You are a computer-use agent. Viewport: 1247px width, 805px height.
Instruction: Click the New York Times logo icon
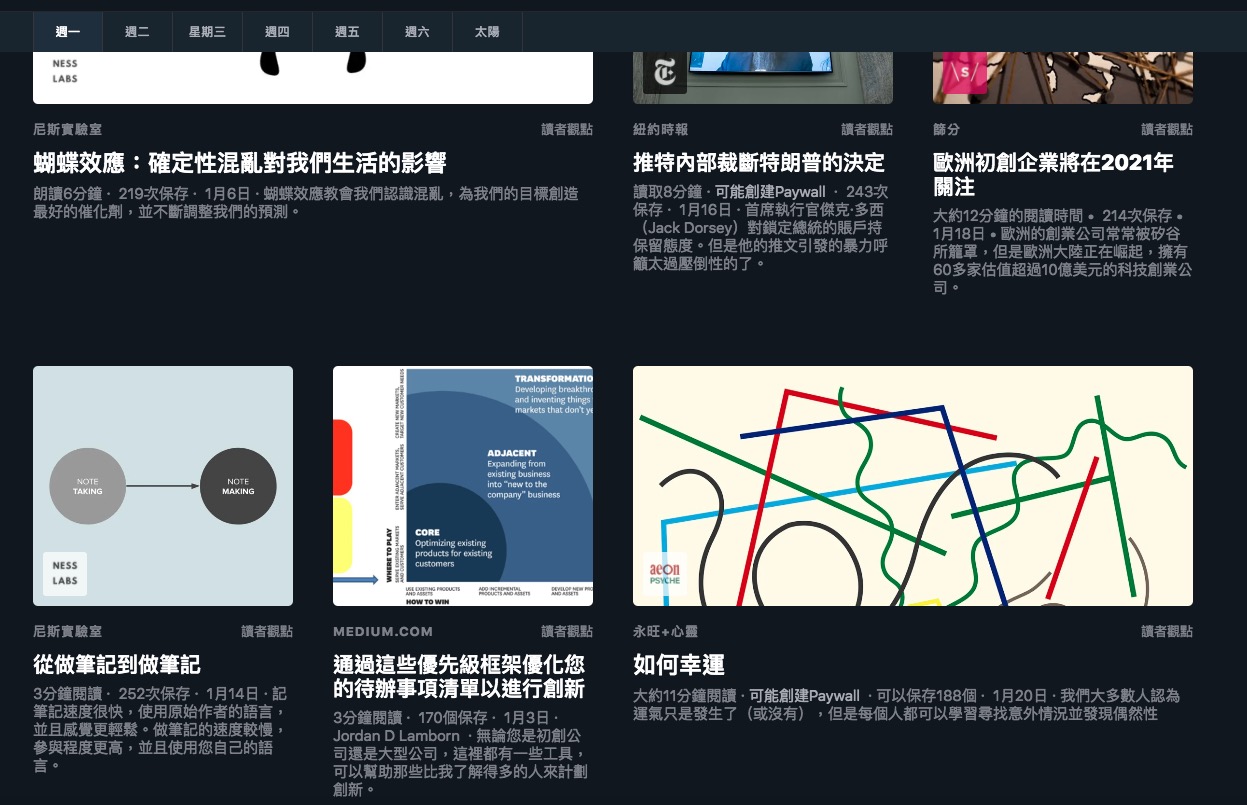click(665, 72)
